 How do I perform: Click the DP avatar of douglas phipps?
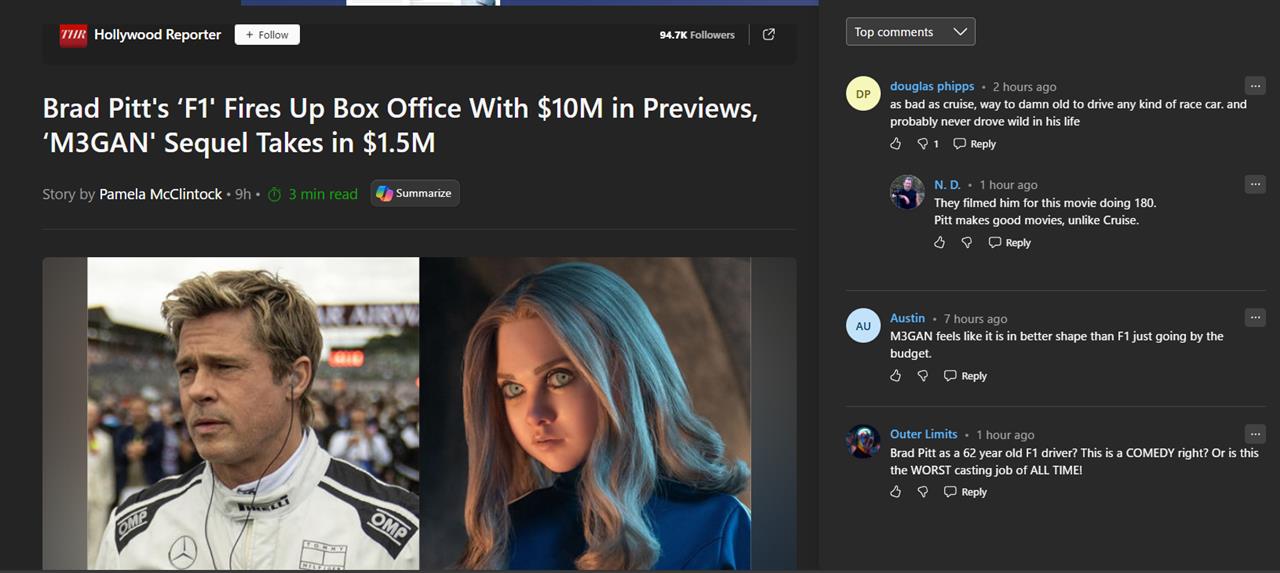point(863,94)
